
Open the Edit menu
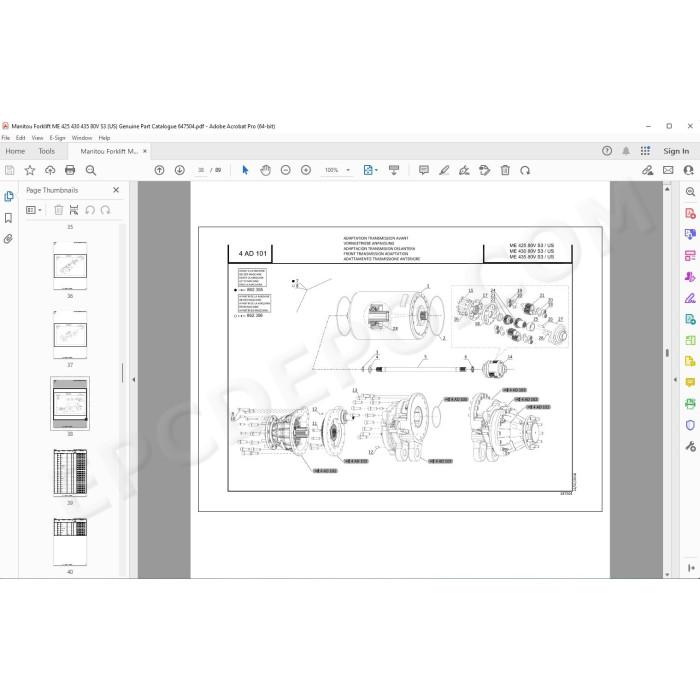[x=21, y=138]
